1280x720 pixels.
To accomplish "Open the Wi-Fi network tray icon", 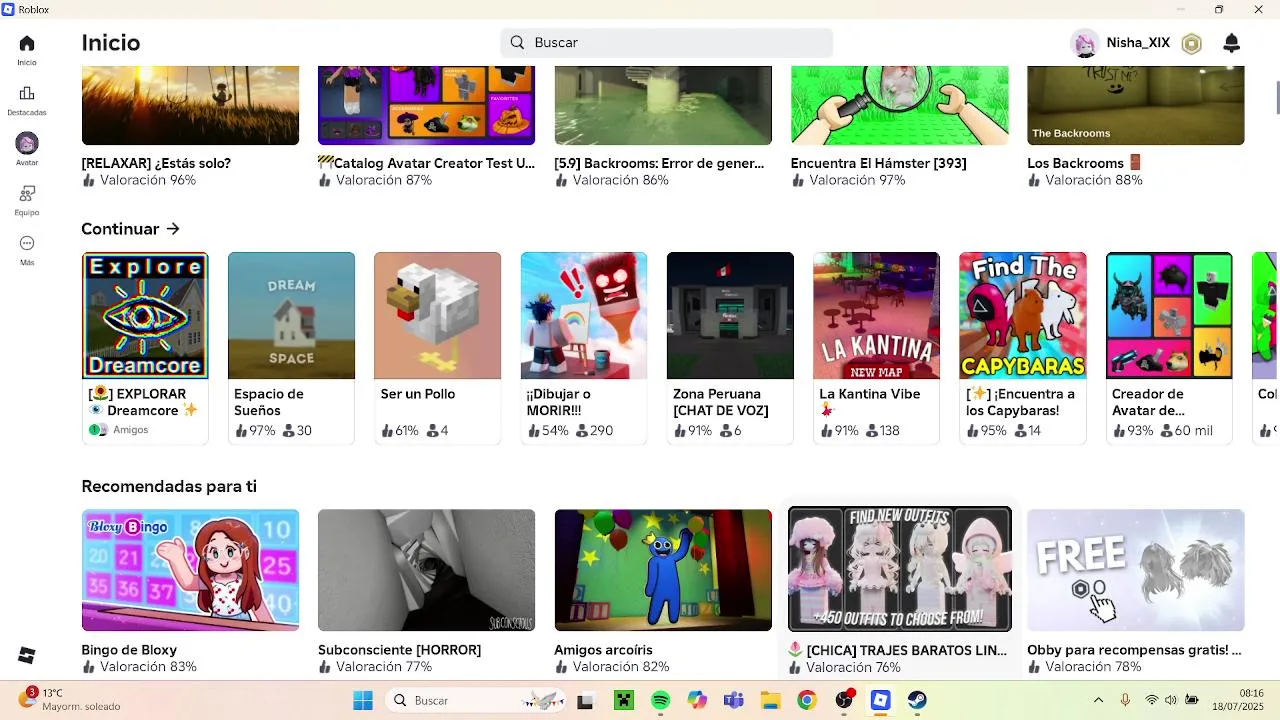I will click(x=1151, y=700).
